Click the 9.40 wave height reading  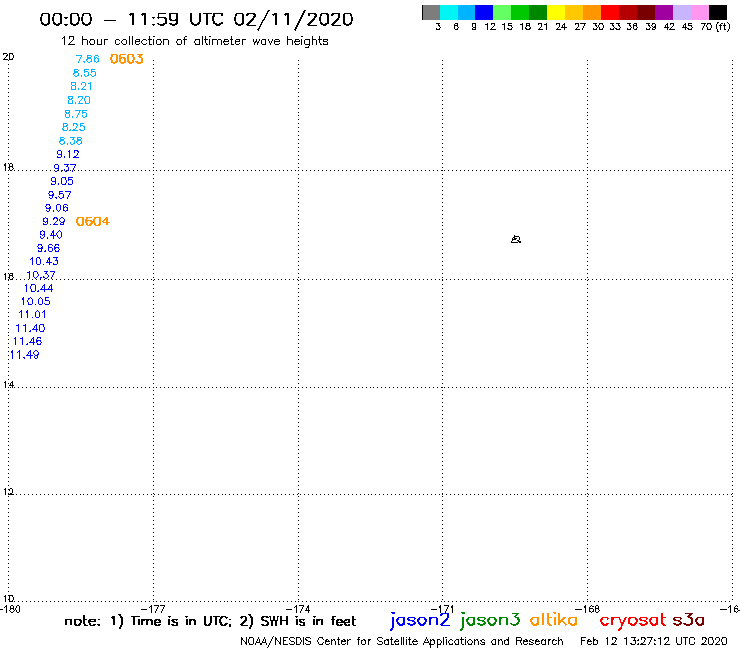pyautogui.click(x=51, y=235)
